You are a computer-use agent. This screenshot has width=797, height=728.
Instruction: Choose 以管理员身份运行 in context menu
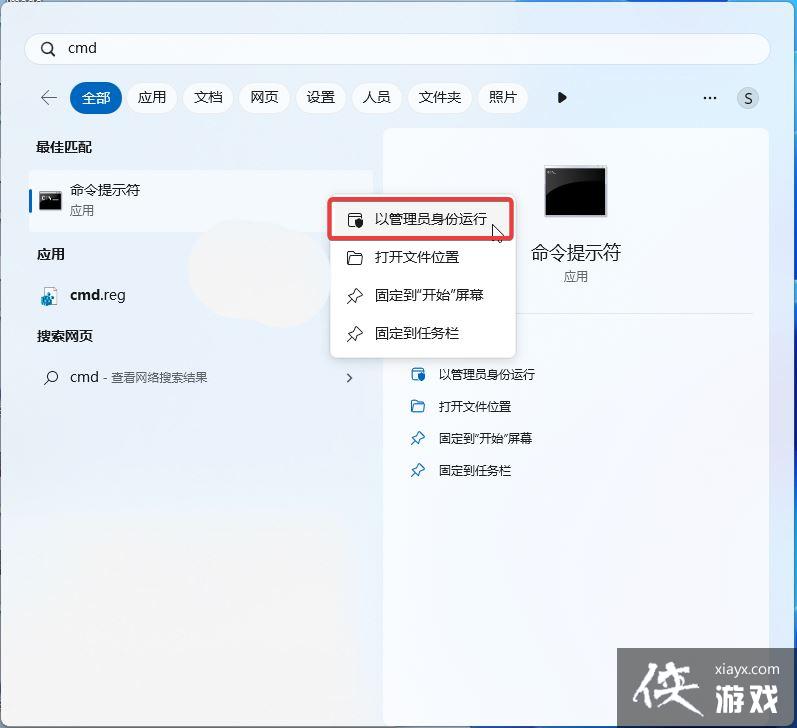tap(421, 219)
